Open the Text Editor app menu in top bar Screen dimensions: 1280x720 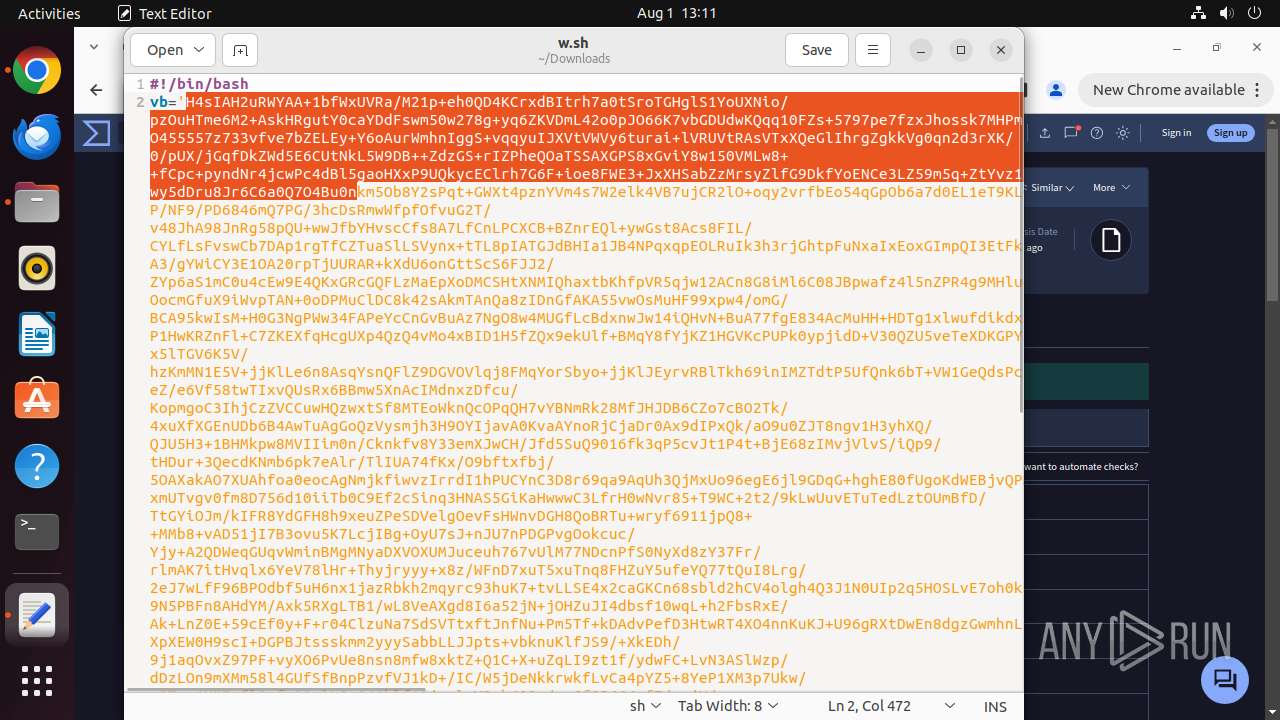[x=164, y=13]
